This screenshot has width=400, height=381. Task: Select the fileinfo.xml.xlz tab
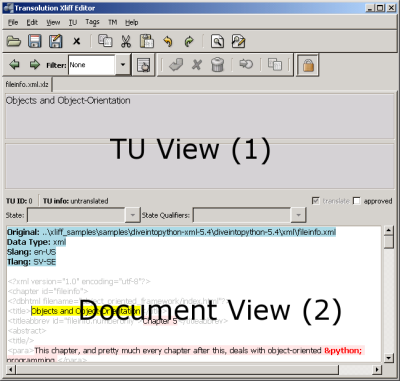(27, 84)
